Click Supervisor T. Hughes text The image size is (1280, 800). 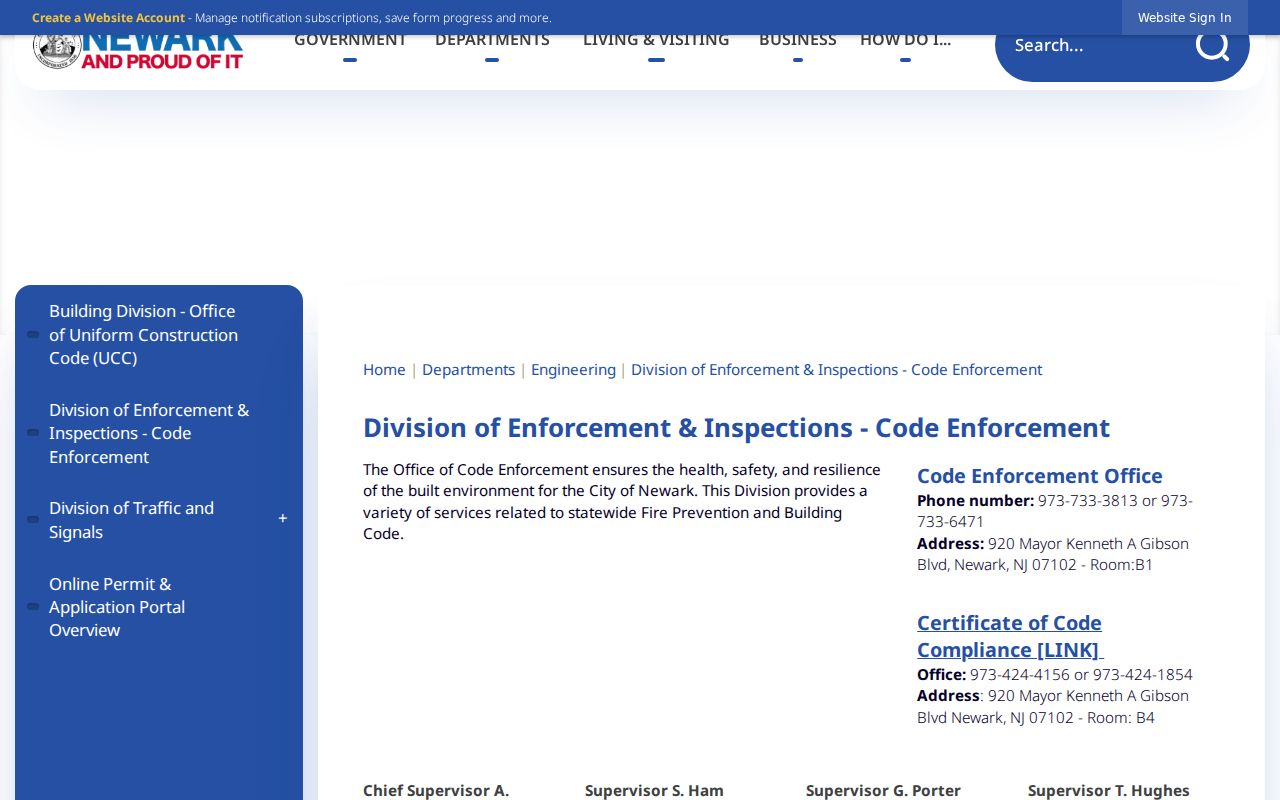tap(1108, 790)
